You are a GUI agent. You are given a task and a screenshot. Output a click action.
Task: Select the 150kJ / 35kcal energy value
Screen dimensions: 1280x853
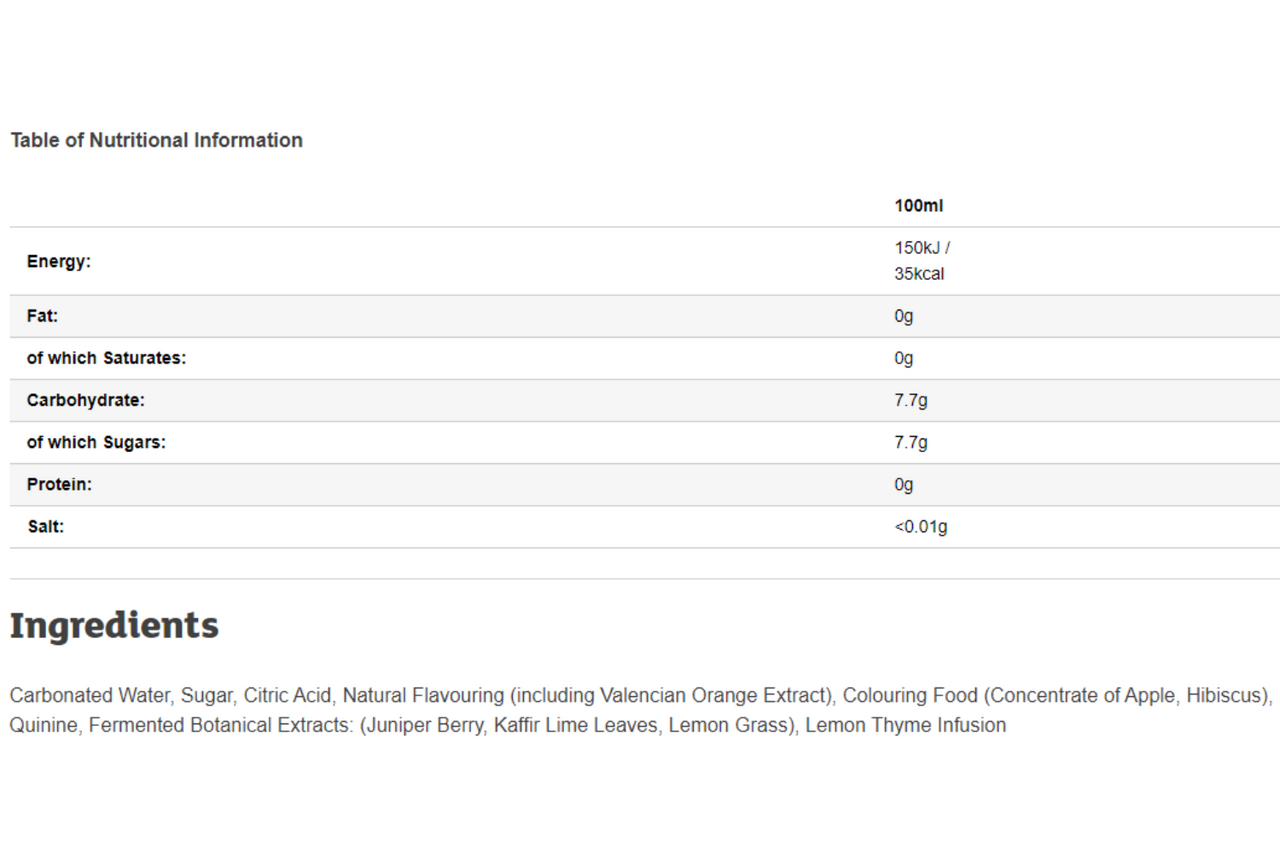922,261
